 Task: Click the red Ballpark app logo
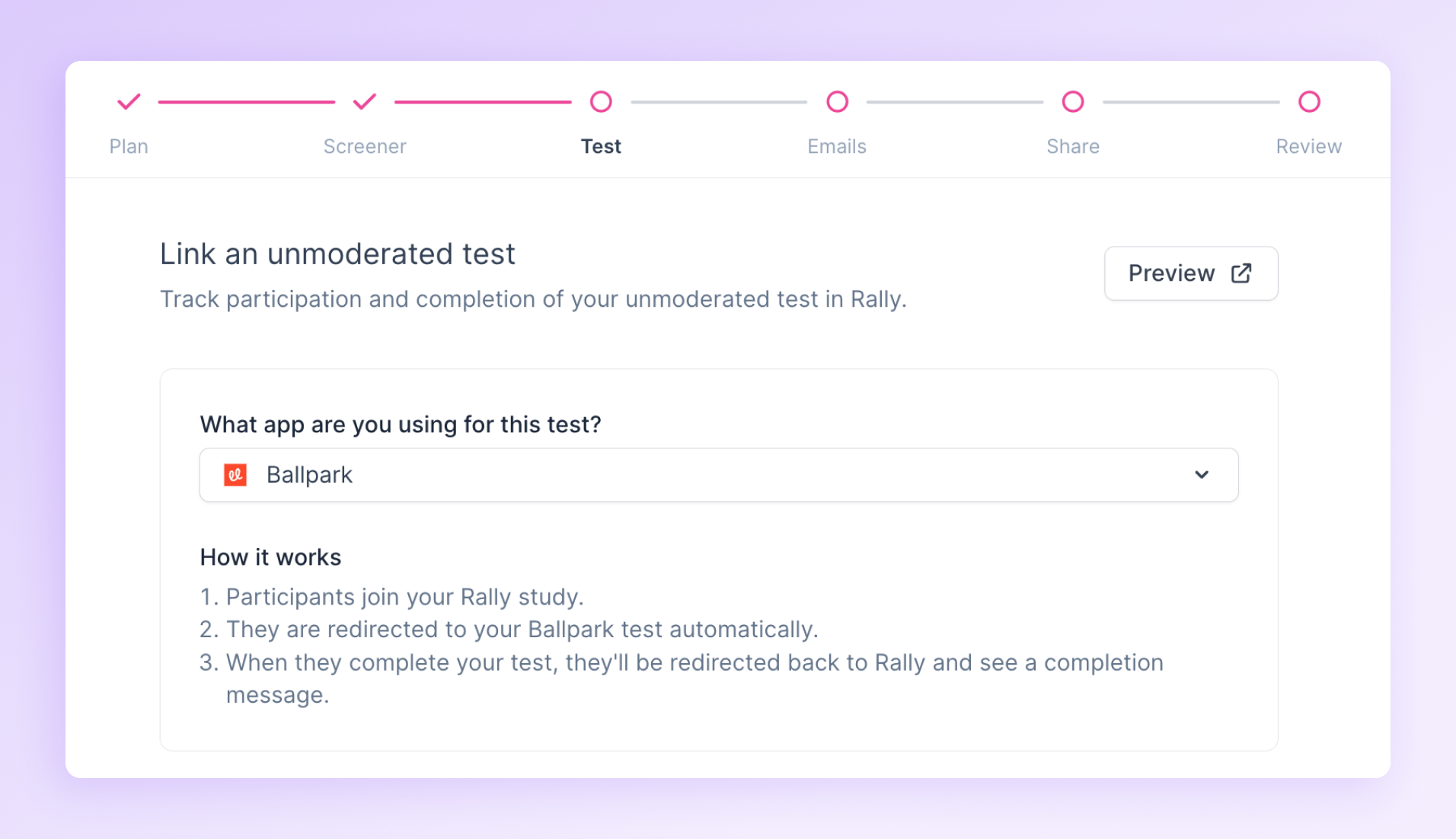pyautogui.click(x=235, y=475)
